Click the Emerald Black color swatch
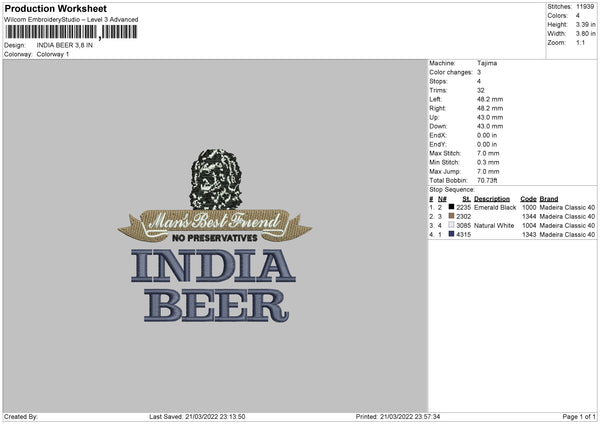 point(451,207)
